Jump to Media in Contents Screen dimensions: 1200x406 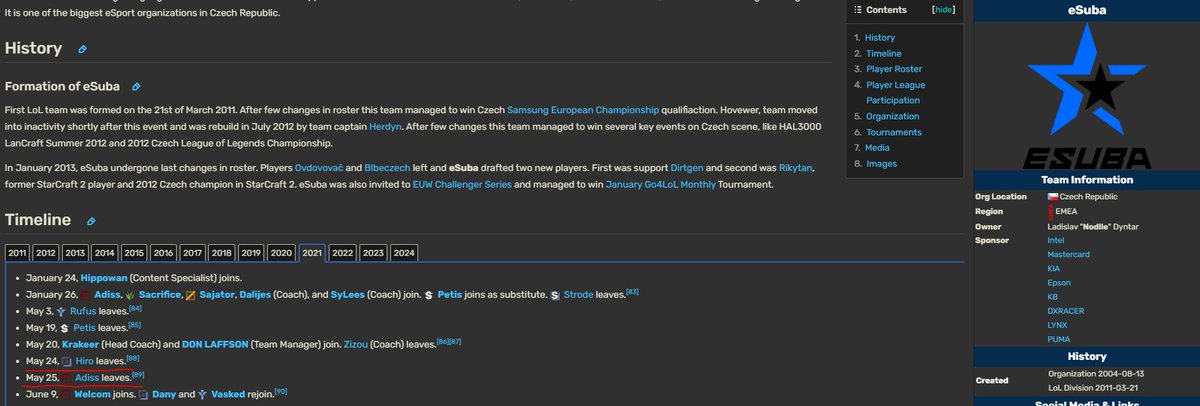tap(878, 148)
